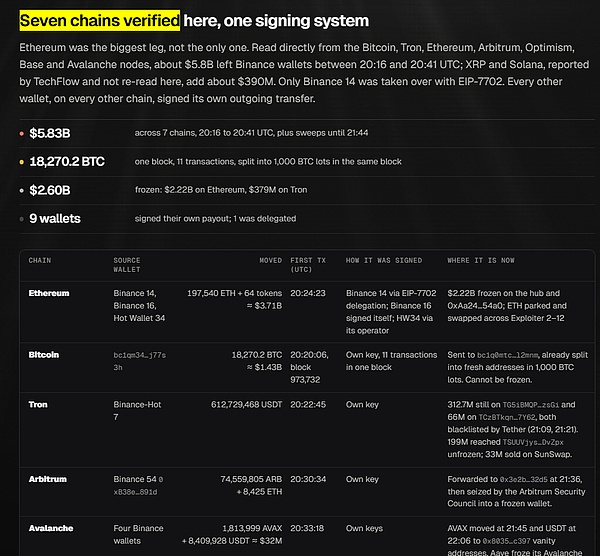The height and width of the screenshot is (556, 600).
Task: Click the '20:30:34' first-tx time
Action: tap(308, 479)
